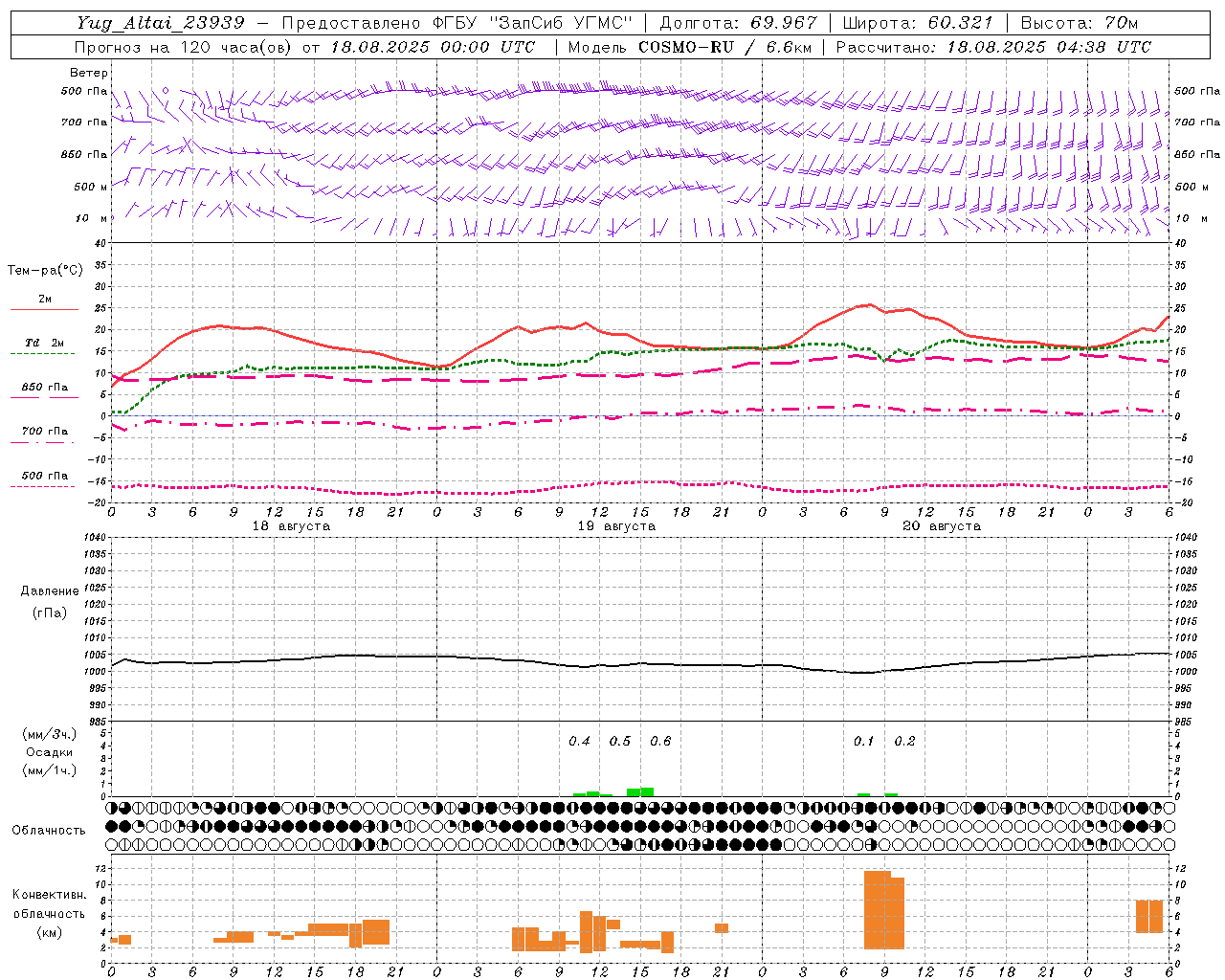Click the precipitation amount 0.5
1225x980 pixels.
tap(620, 741)
